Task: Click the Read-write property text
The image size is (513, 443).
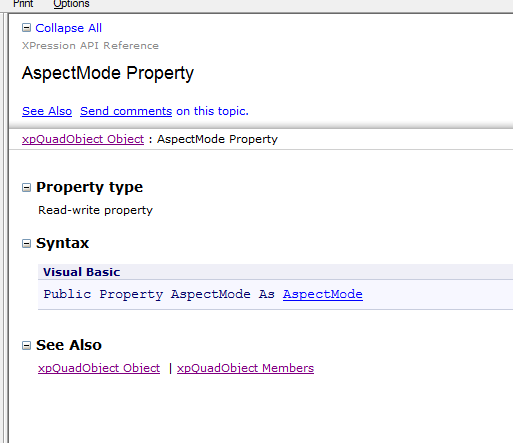Action: pos(95,210)
